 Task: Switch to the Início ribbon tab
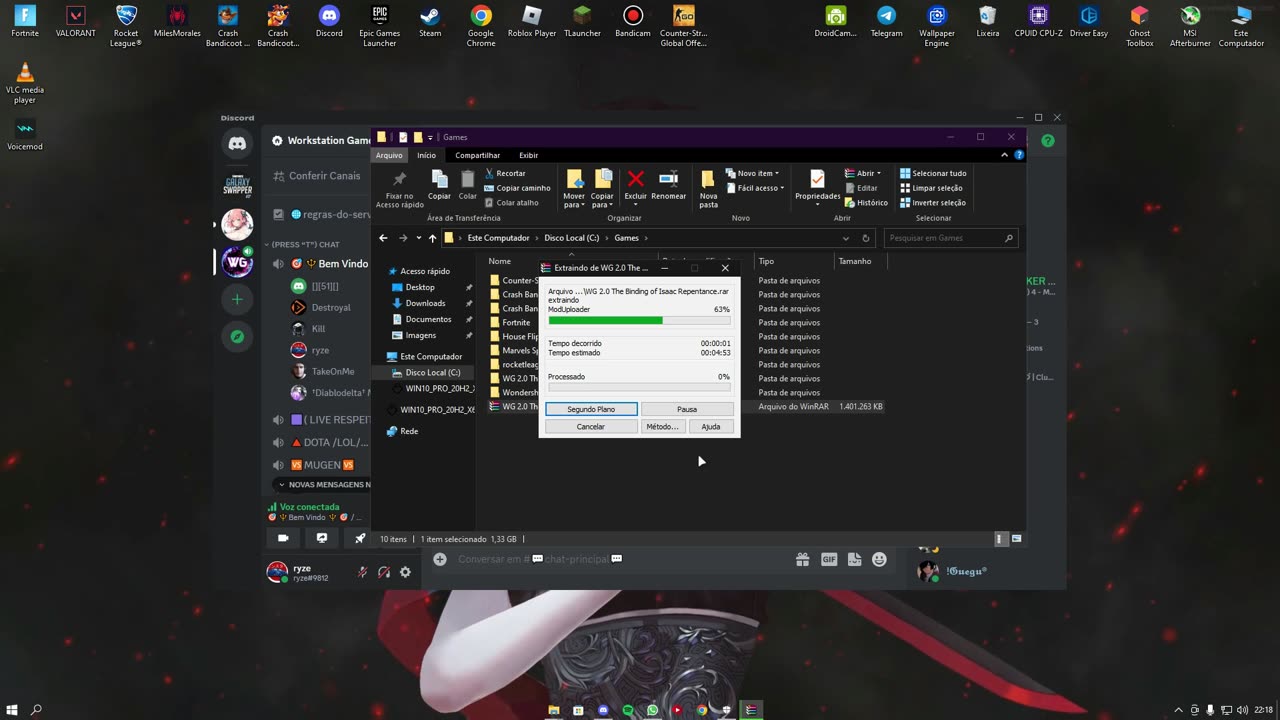pyautogui.click(x=427, y=155)
